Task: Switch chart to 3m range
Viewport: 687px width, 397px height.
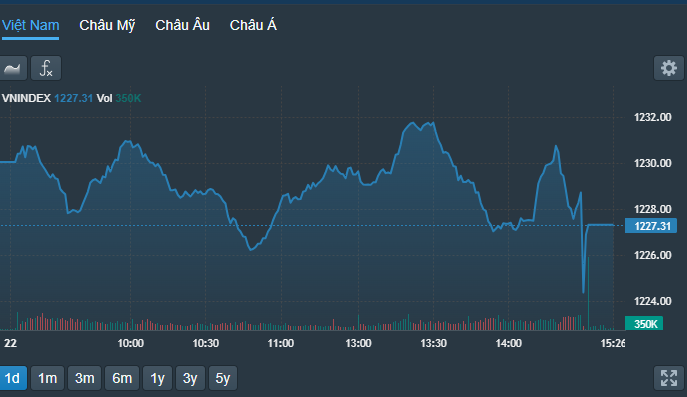Action: coord(85,378)
